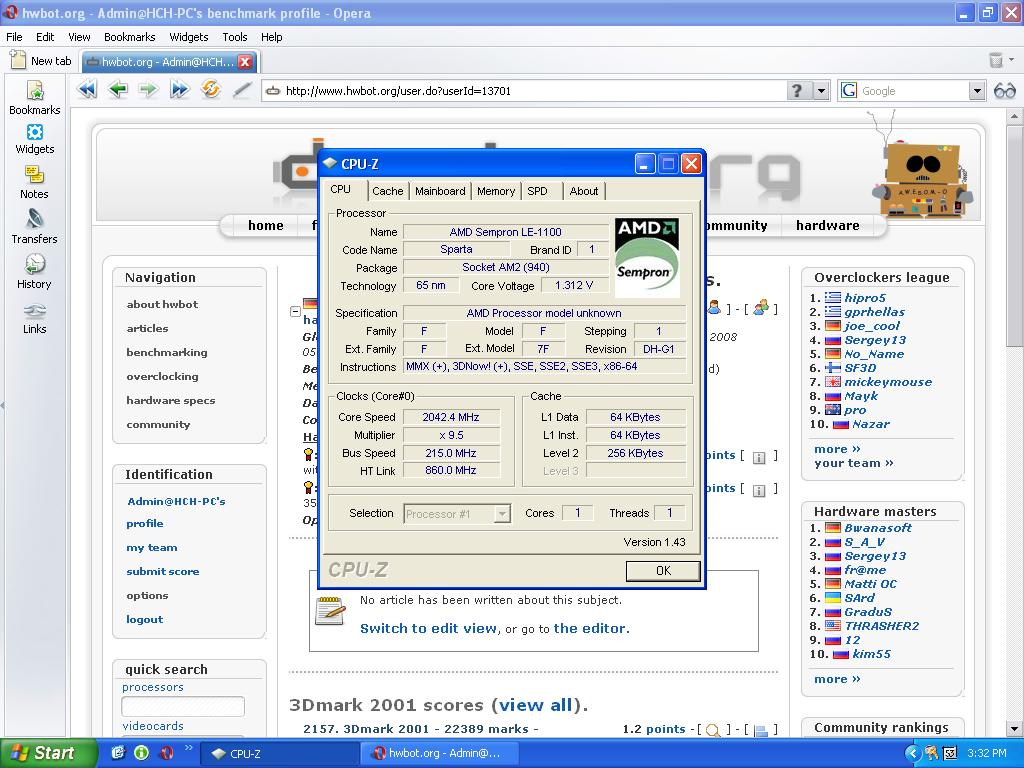Open the Bookmarks menu

point(129,37)
